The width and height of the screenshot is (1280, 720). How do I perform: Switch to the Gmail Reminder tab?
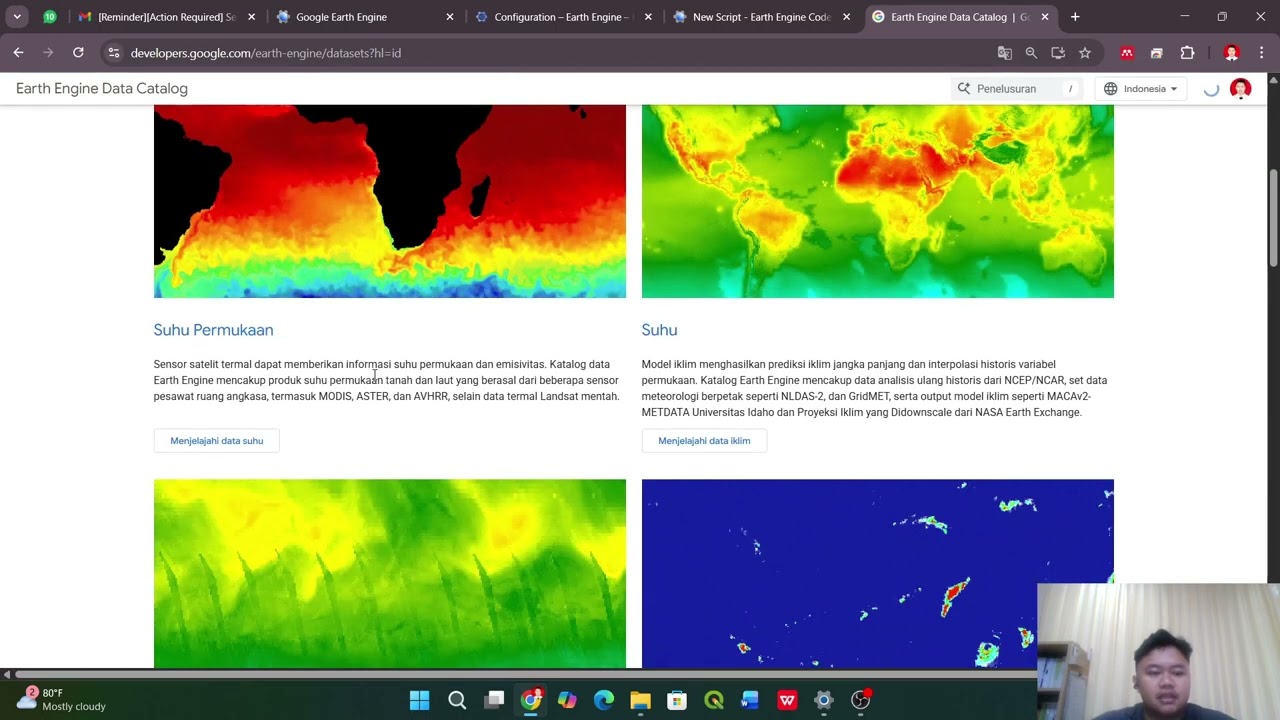coord(167,17)
